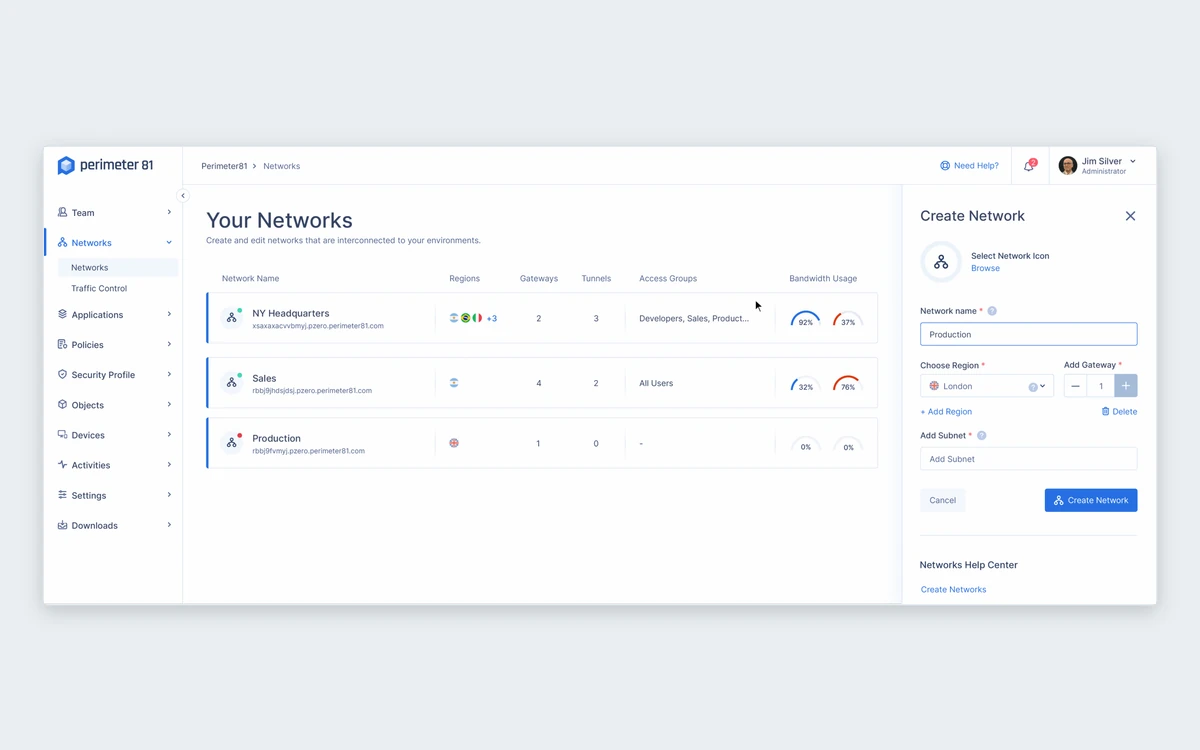
Task: Click the Applications layers icon
Action: [62, 314]
